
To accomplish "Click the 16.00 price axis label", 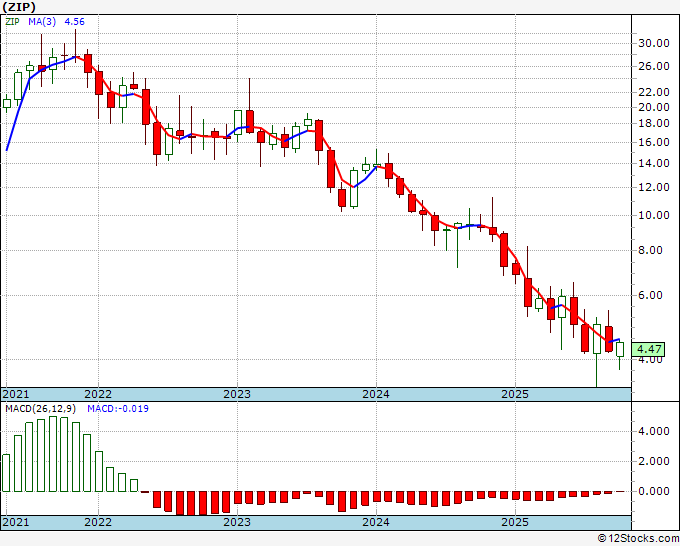I will pyautogui.click(x=654, y=142).
